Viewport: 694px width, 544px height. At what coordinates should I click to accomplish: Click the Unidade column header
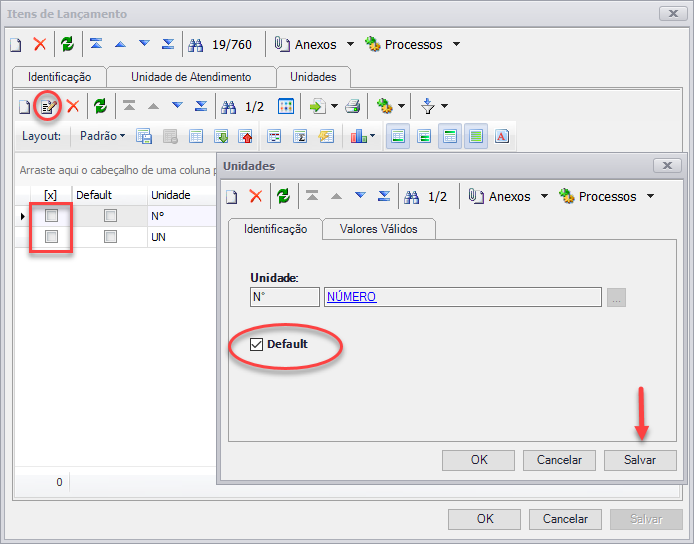tap(181, 195)
